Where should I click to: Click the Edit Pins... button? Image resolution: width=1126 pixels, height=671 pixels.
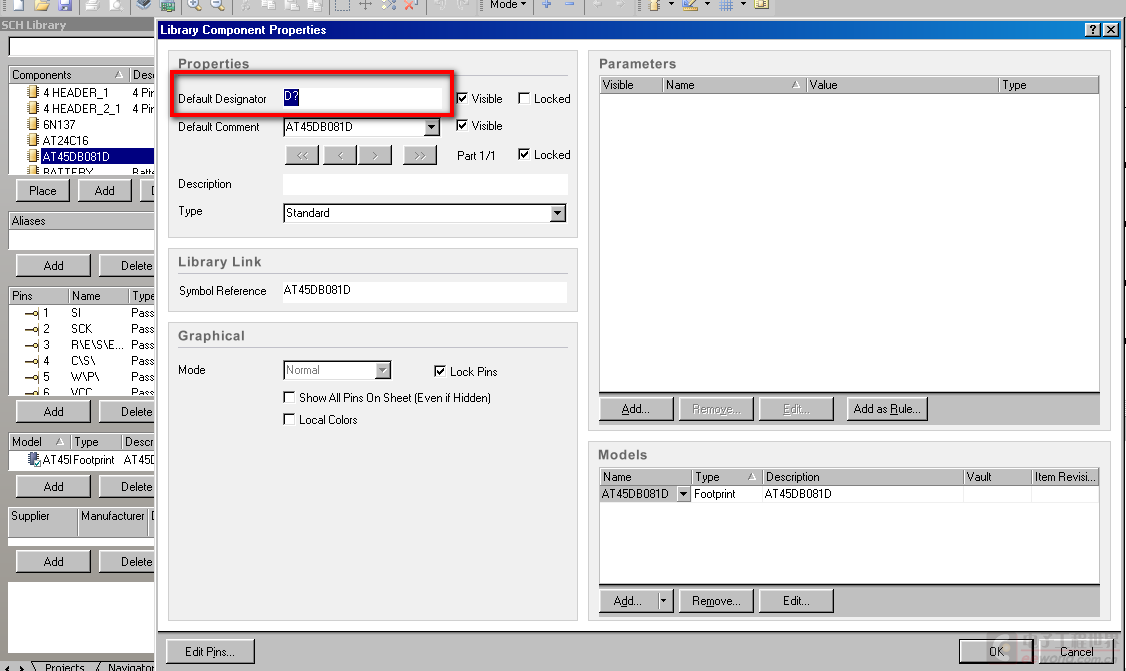[210, 651]
